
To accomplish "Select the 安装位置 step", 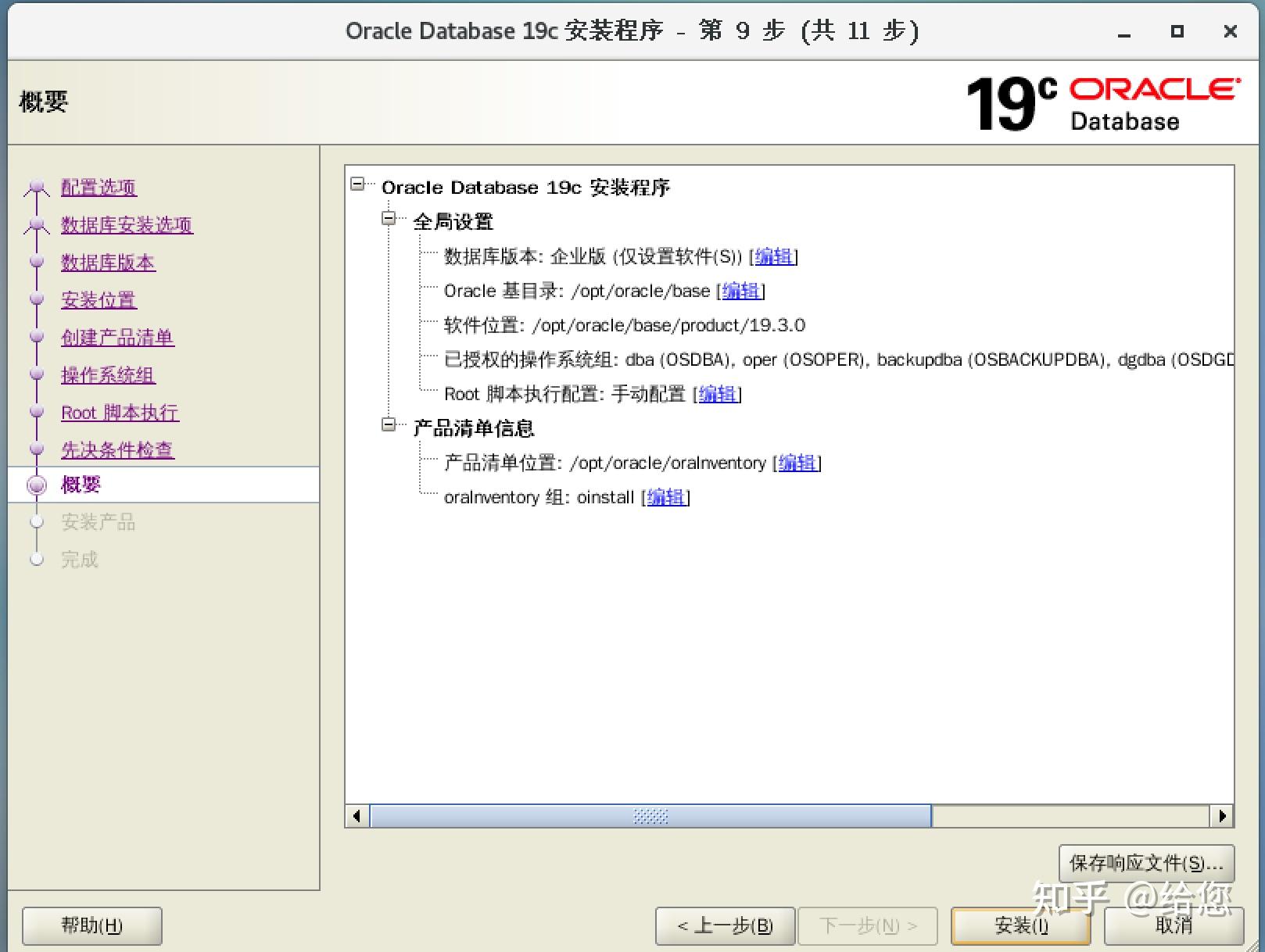I will point(99,300).
